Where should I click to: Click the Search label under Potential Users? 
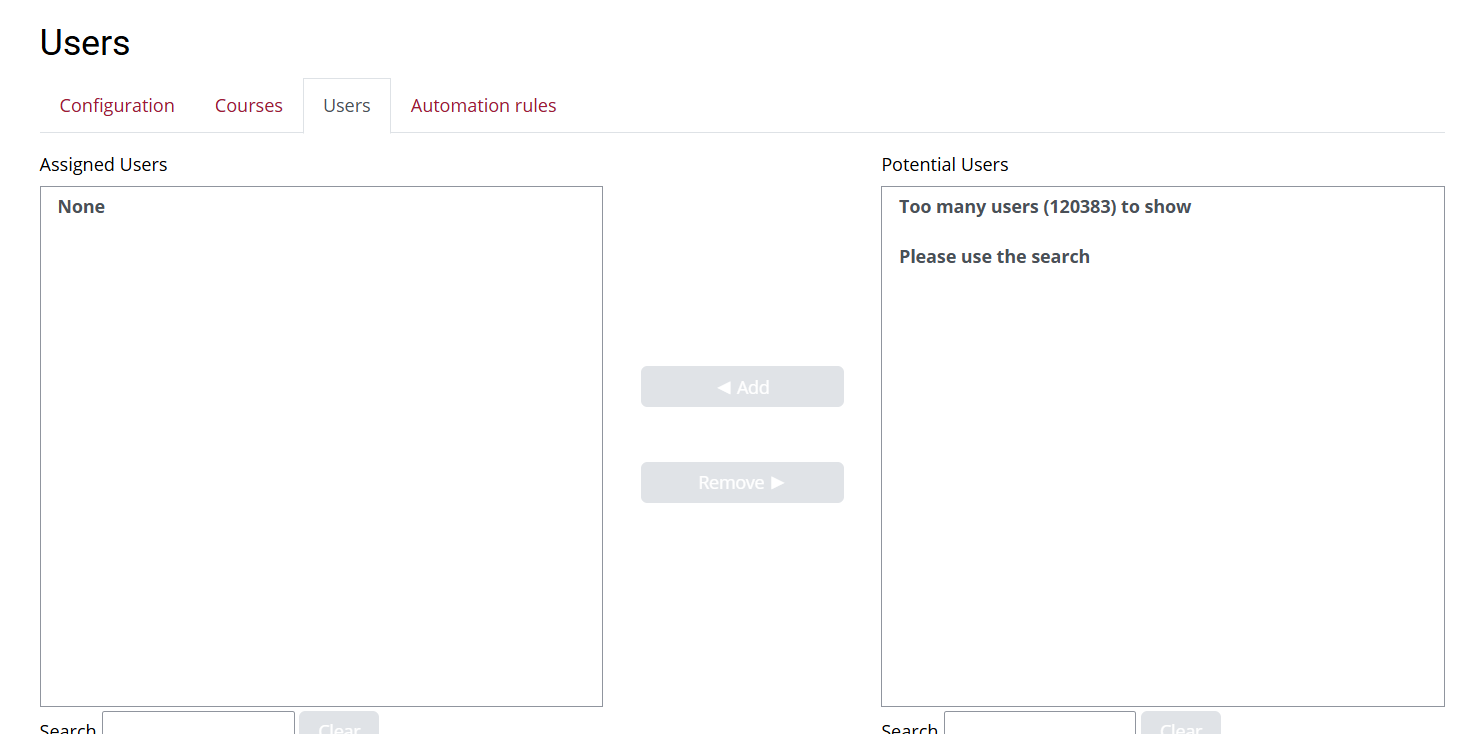pyautogui.click(x=909, y=728)
